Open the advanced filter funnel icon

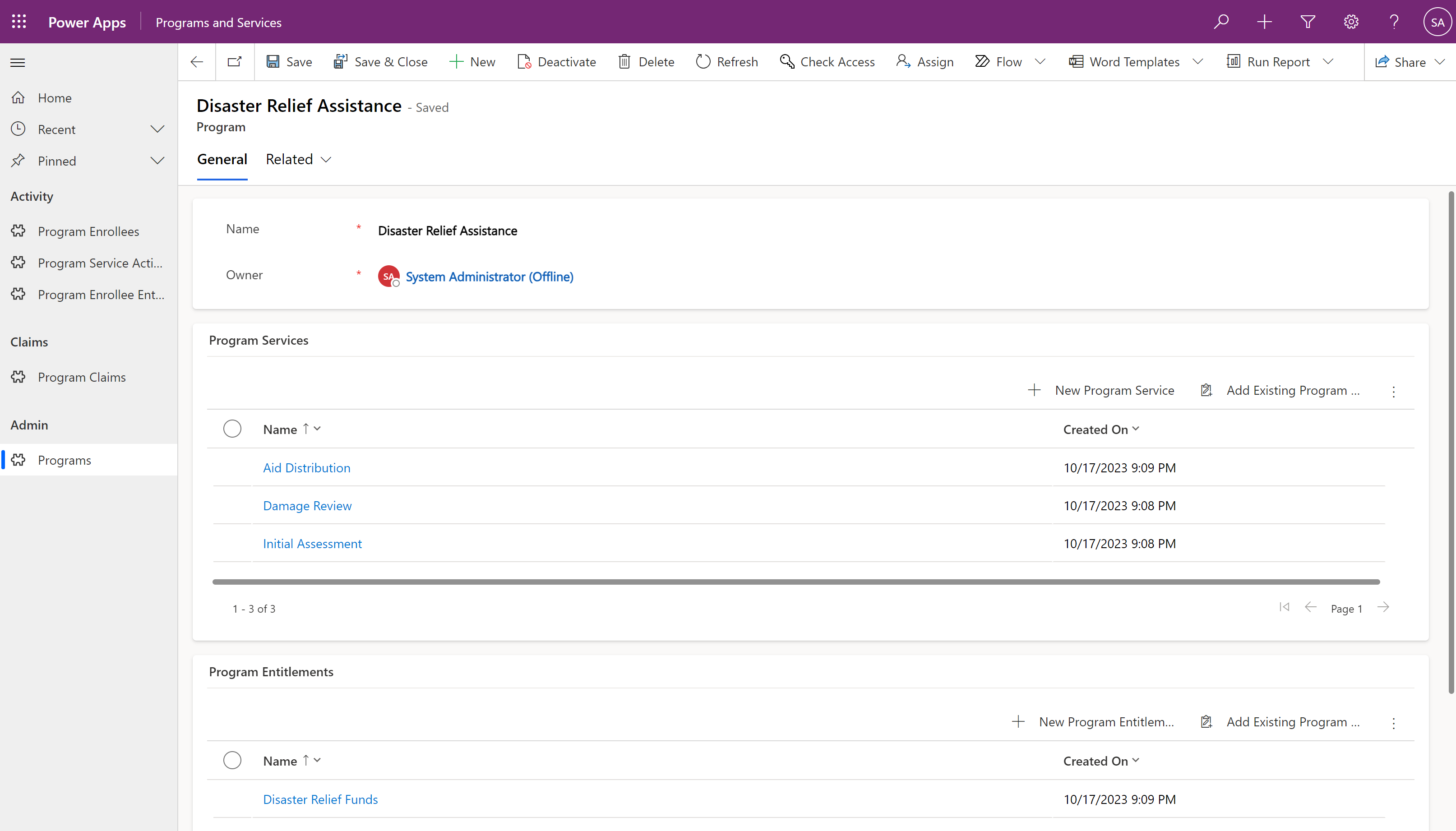click(x=1308, y=22)
